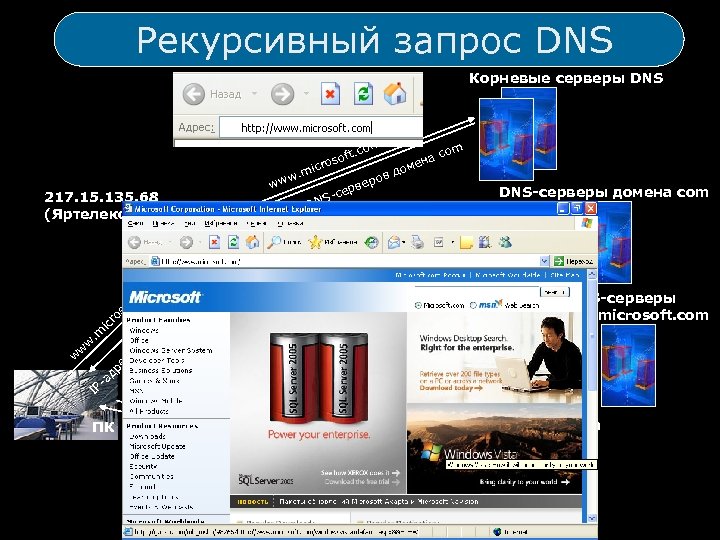
Task: Click the IE page icon in the window title bar
Action: 128,209
